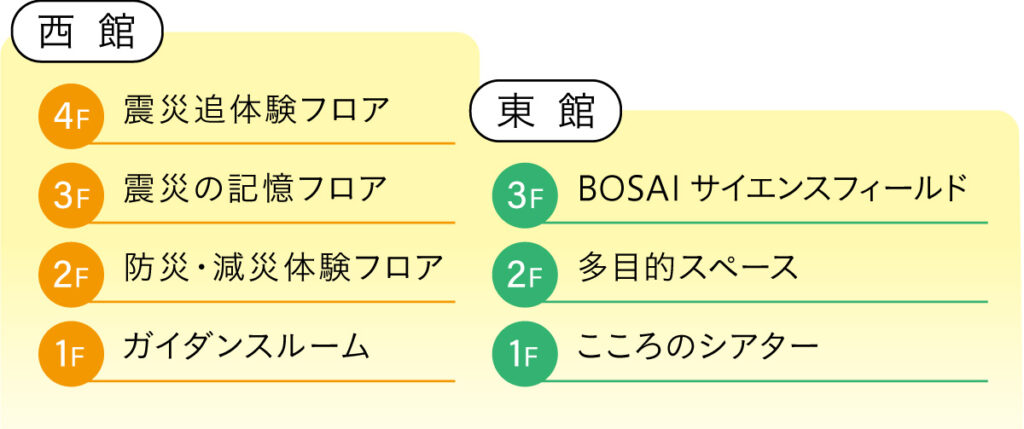Image resolution: width=1024 pixels, height=429 pixels.
Task: Click the 多目的スペース text
Action: [x=688, y=268]
